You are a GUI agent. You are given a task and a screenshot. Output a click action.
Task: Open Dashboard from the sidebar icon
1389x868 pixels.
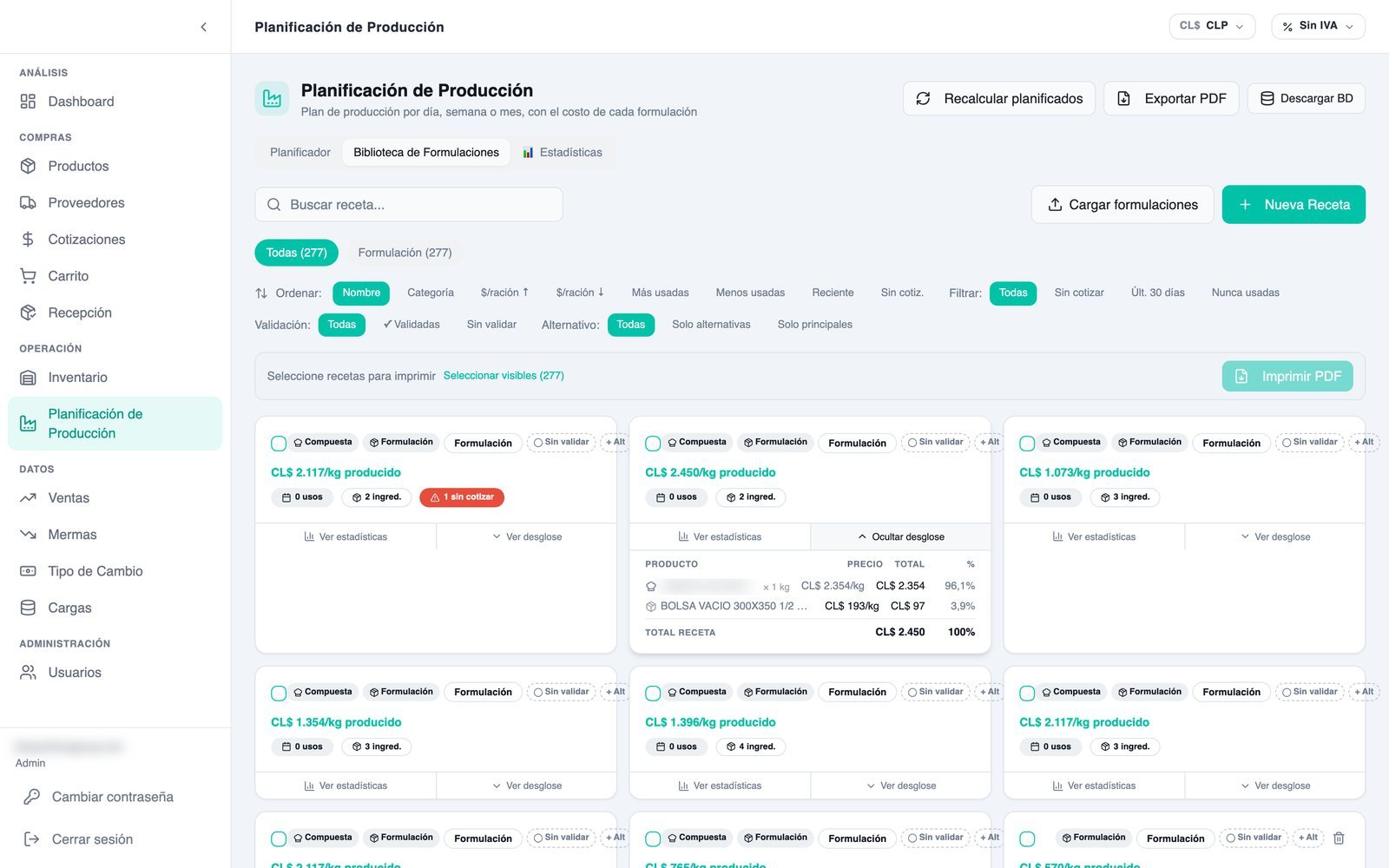[x=28, y=102]
